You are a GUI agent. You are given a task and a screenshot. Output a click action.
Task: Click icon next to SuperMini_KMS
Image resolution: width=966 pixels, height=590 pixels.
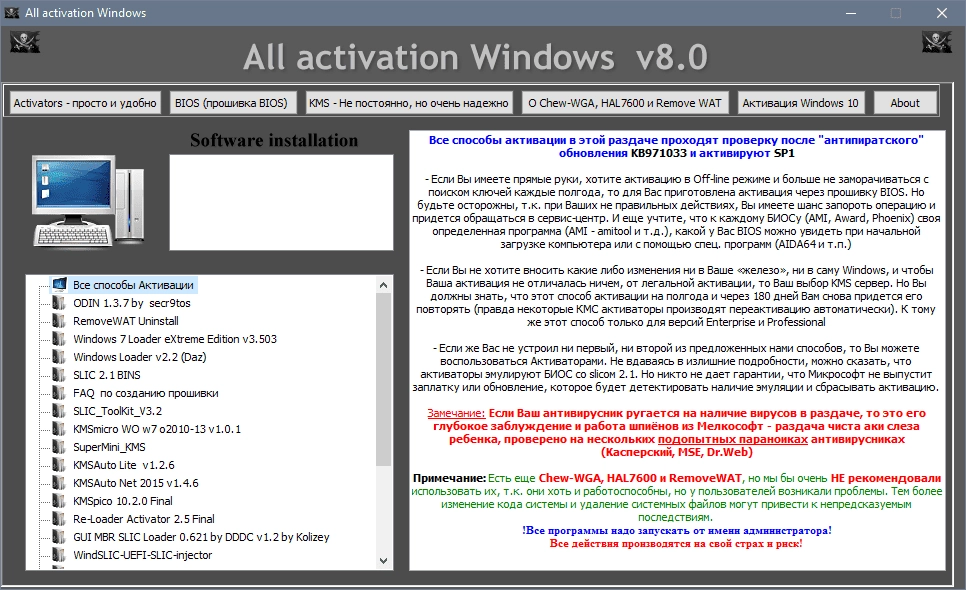pos(59,447)
